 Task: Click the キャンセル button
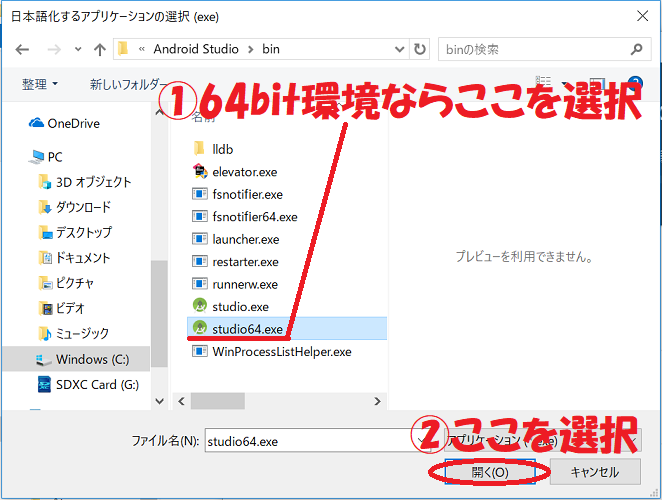tap(595, 472)
